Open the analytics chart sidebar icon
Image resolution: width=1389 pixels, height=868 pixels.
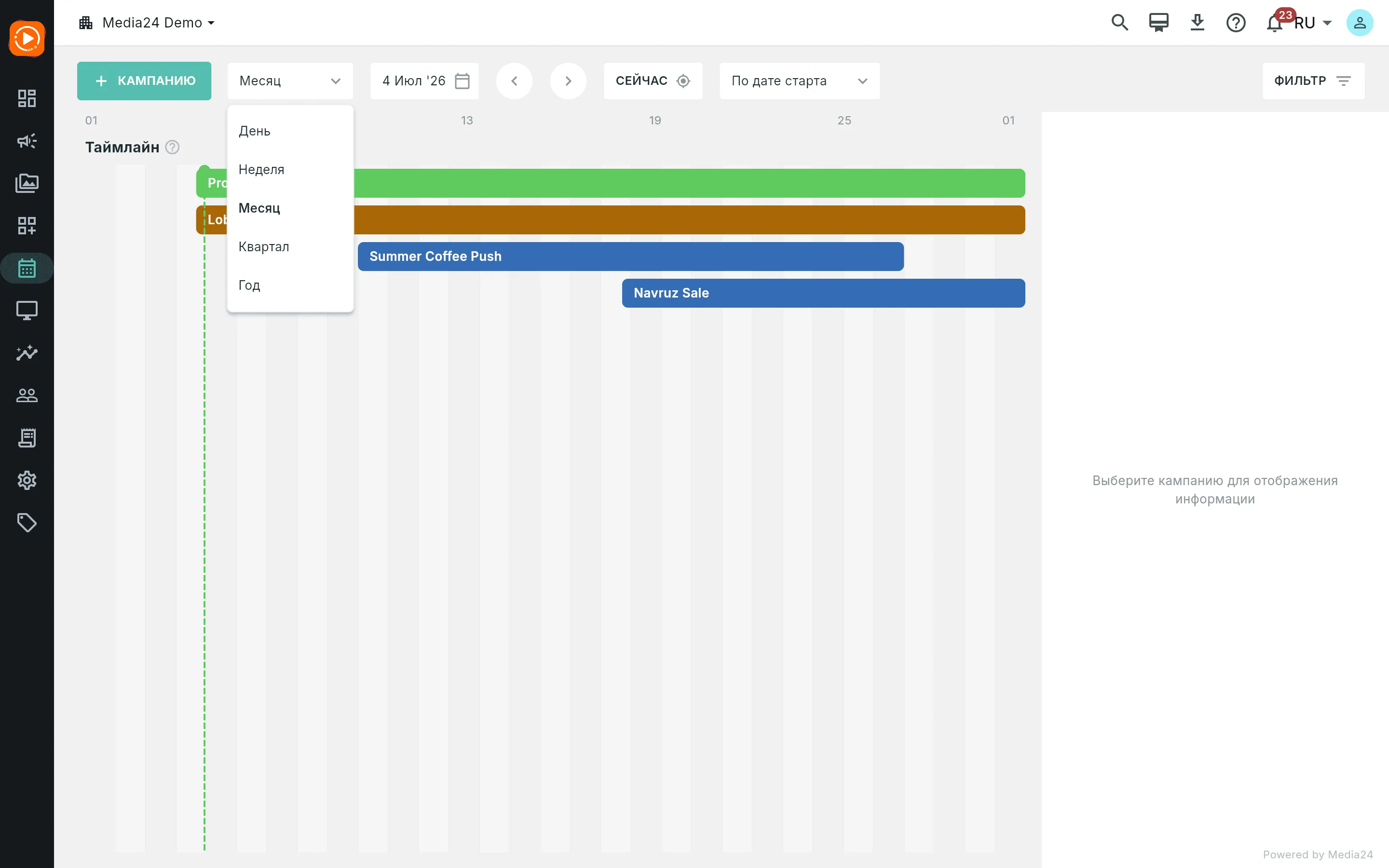pyautogui.click(x=27, y=353)
